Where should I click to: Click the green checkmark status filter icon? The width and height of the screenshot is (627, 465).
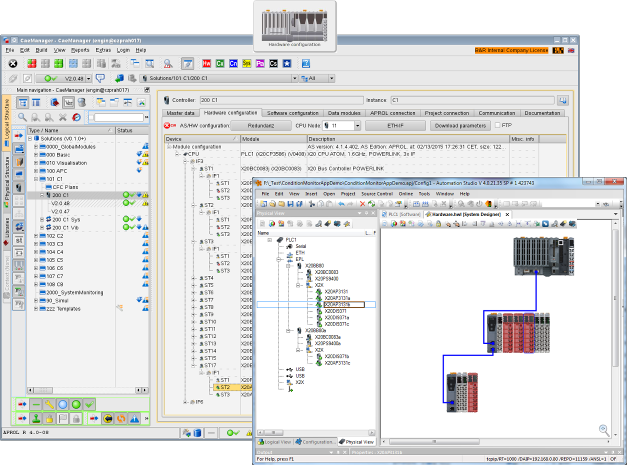pyautogui.click(x=89, y=405)
